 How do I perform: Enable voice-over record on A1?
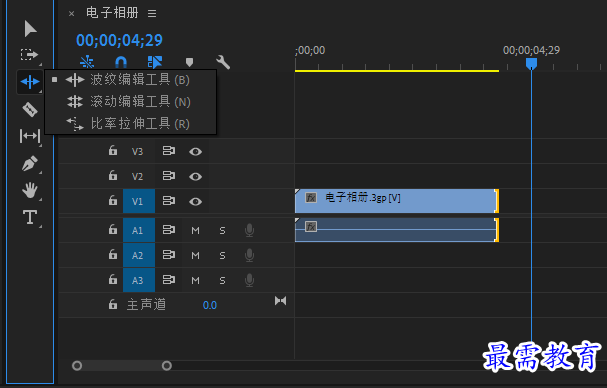click(x=250, y=230)
